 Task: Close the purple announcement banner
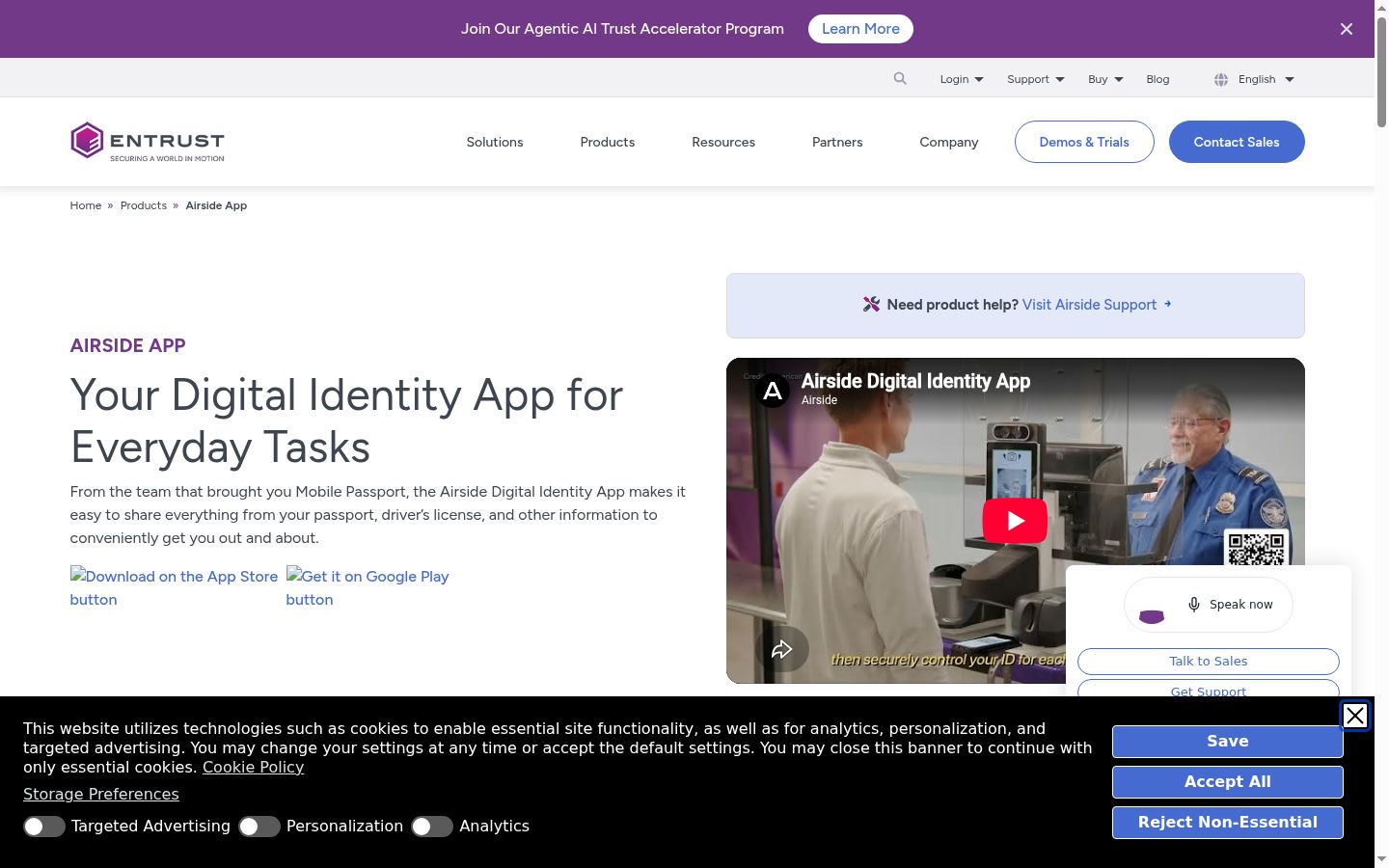coord(1347,29)
